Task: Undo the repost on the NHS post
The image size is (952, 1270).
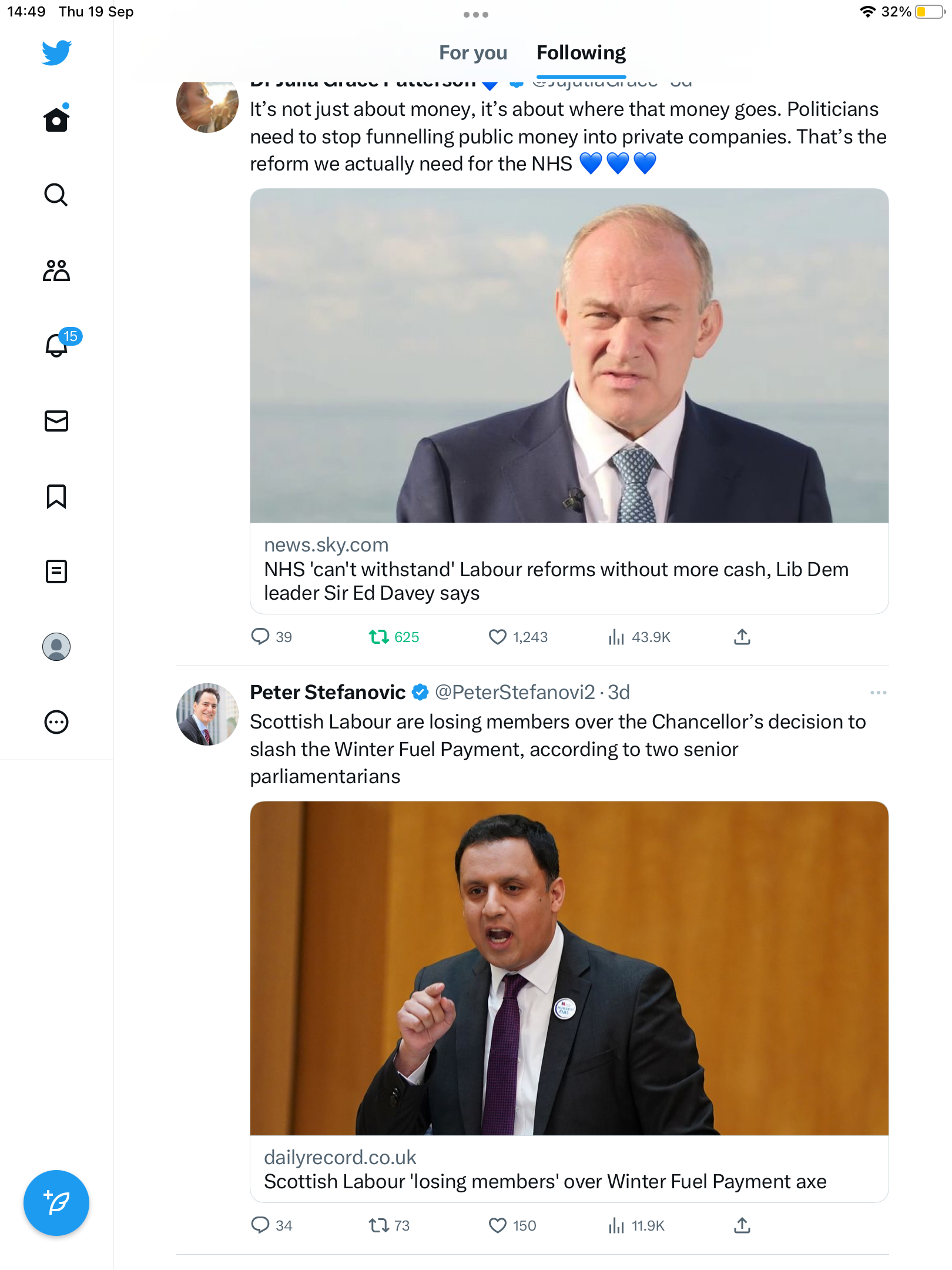Action: [379, 637]
